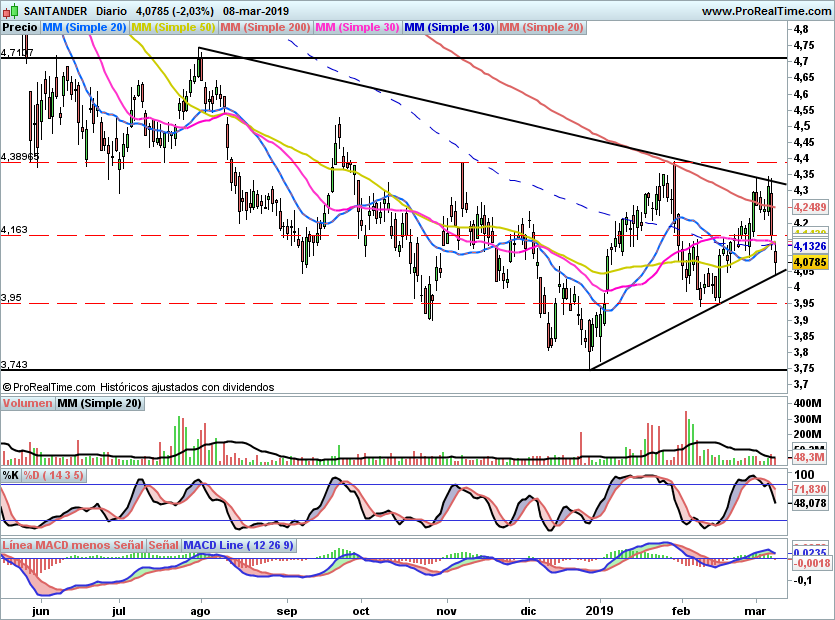The image size is (835, 620).
Task: Click the -0,0018 MACD value tag
Action: [812, 563]
